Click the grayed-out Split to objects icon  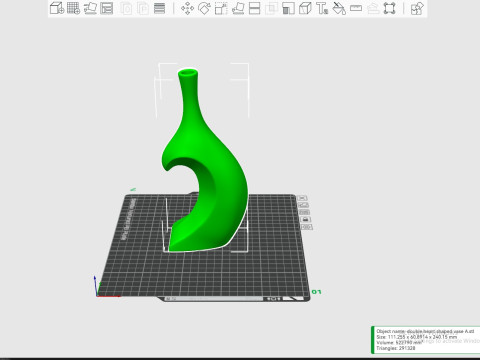(126, 8)
